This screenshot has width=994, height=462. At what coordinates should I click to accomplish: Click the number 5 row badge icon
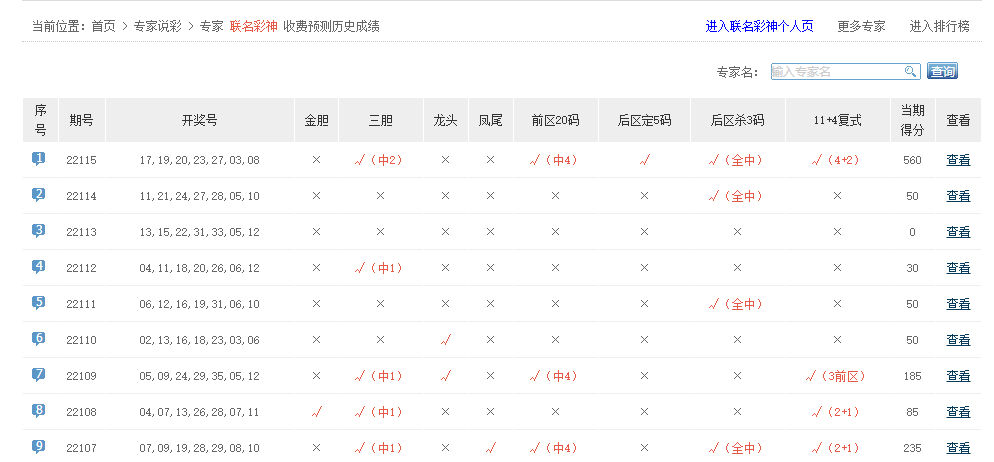coord(39,303)
